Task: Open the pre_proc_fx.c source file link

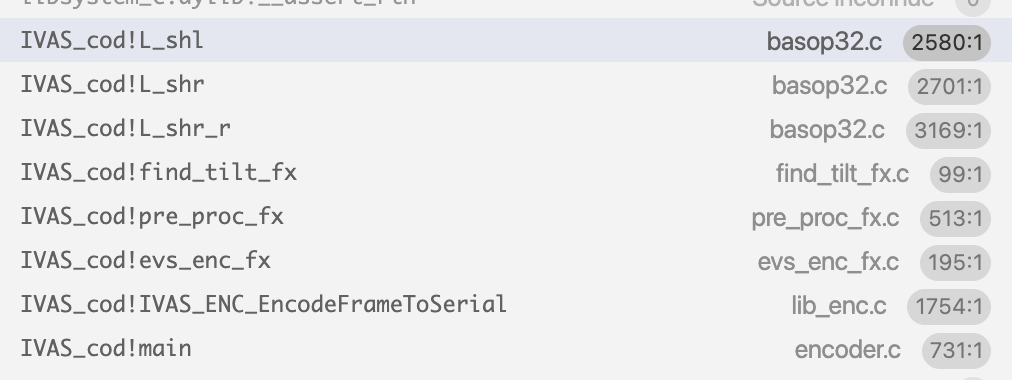Action: point(825,218)
